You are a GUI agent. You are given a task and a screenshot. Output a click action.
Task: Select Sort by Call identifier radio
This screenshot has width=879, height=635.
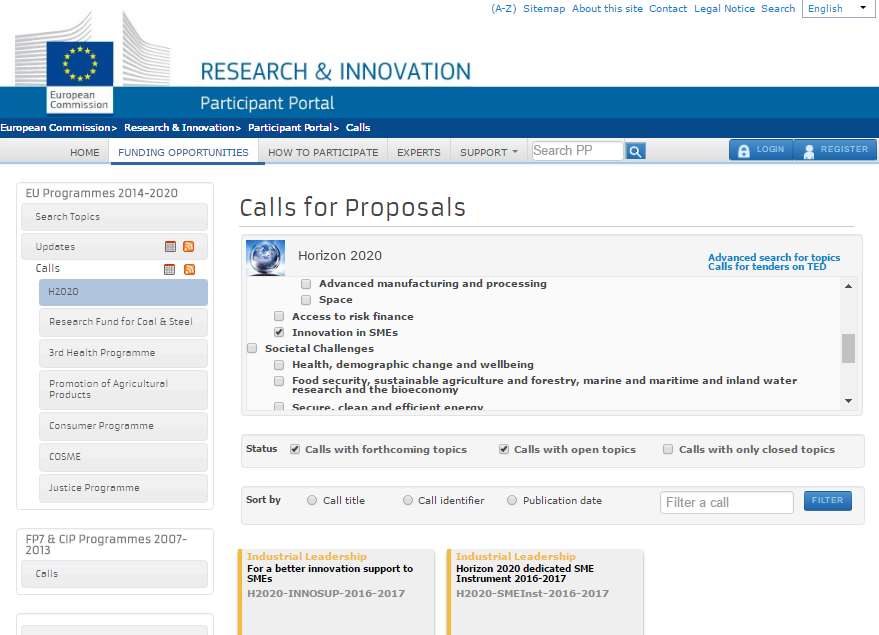coord(408,500)
